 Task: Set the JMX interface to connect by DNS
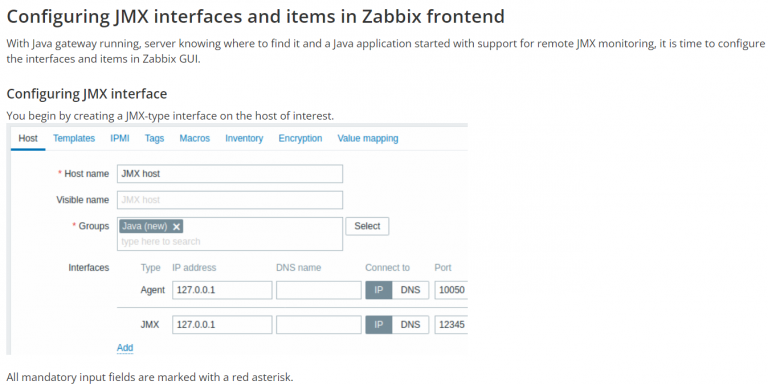click(x=410, y=325)
